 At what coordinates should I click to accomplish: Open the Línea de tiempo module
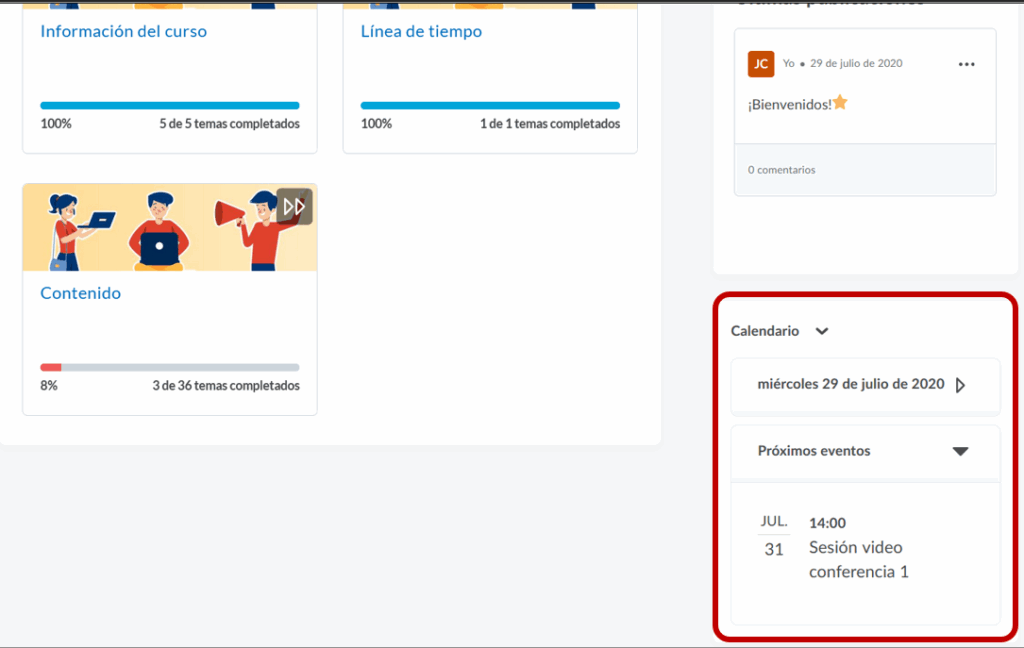[x=421, y=31]
